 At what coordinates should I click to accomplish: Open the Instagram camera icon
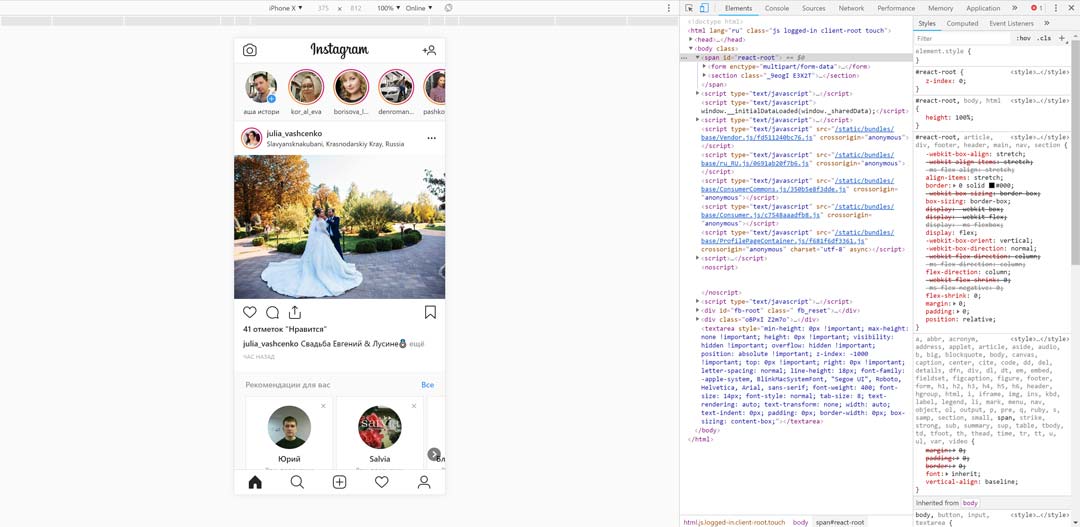click(249, 50)
